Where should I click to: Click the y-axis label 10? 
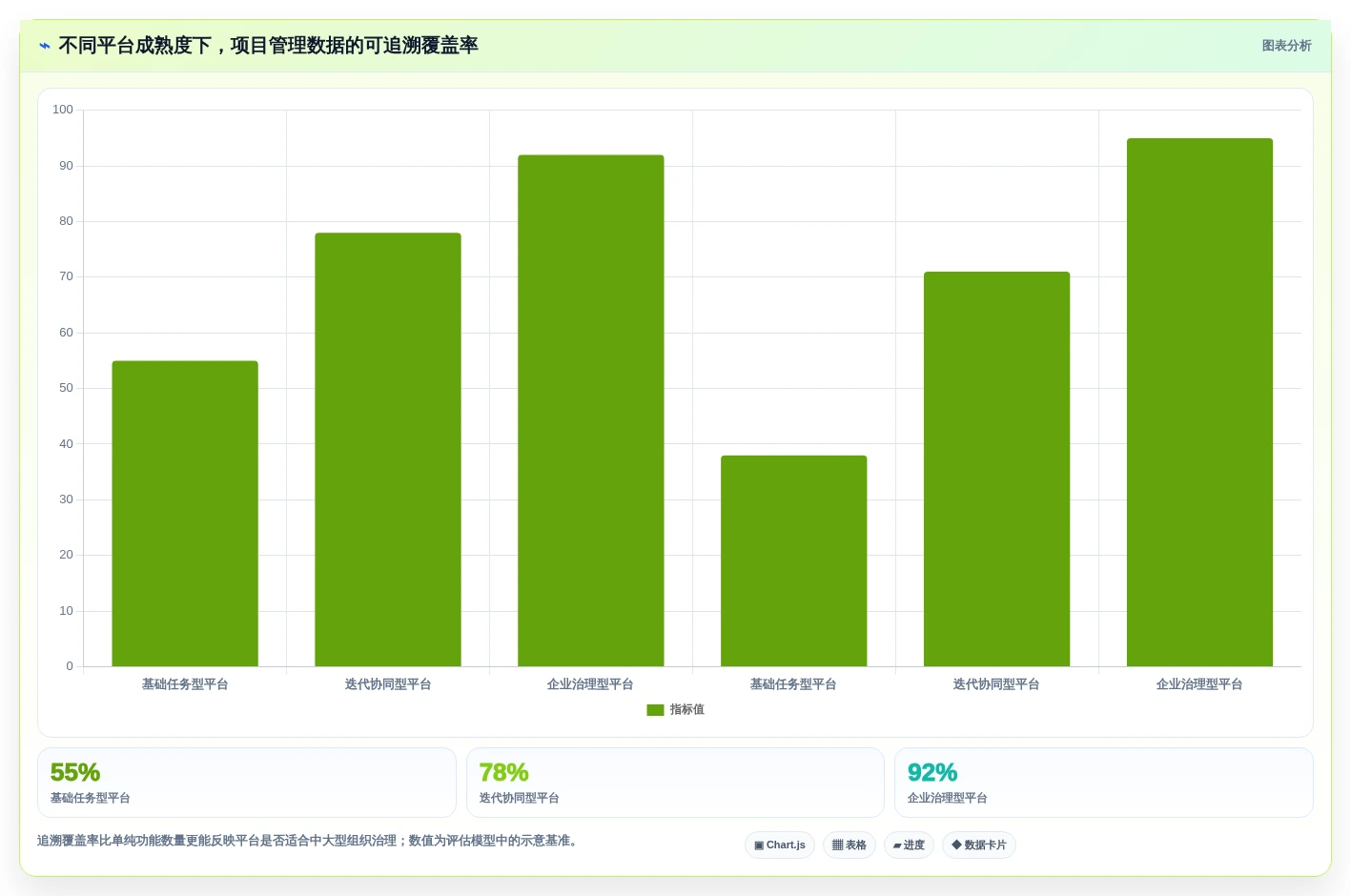(x=66, y=611)
